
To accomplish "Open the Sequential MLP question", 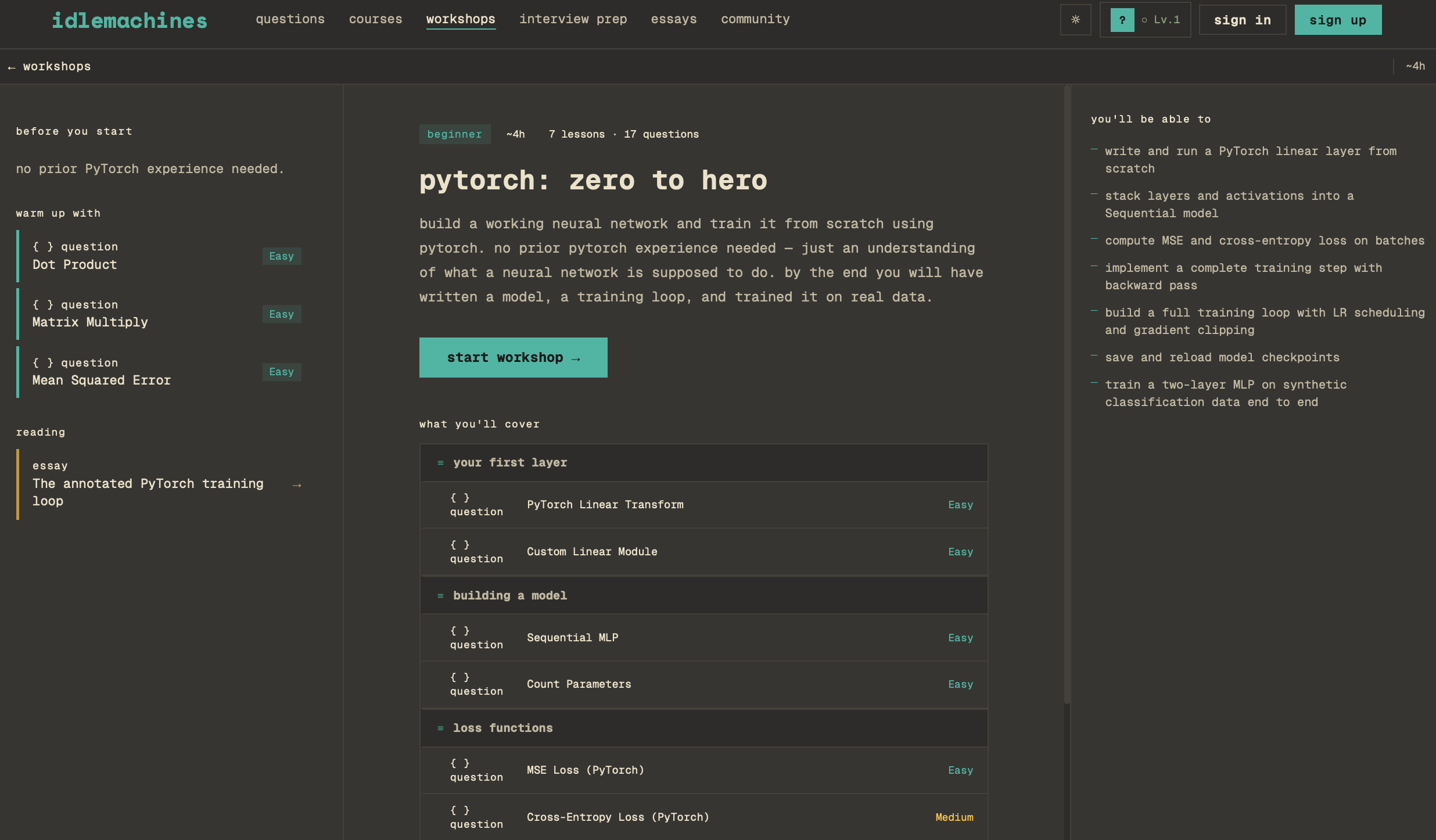I will pos(703,638).
